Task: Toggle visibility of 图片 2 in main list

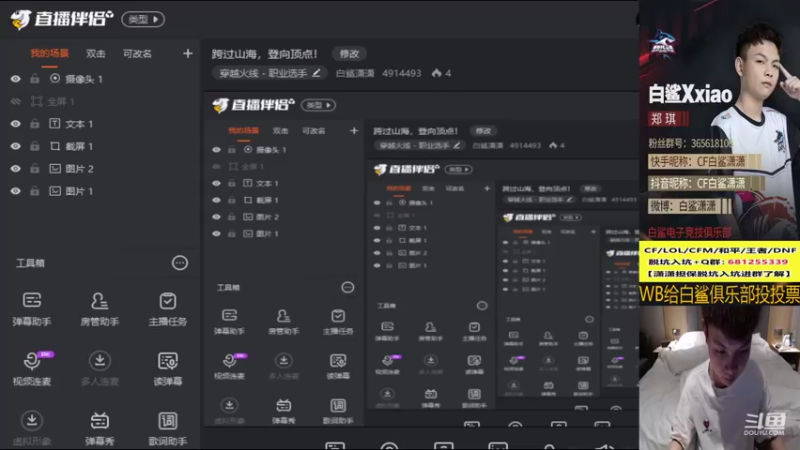Action: pyautogui.click(x=16, y=169)
